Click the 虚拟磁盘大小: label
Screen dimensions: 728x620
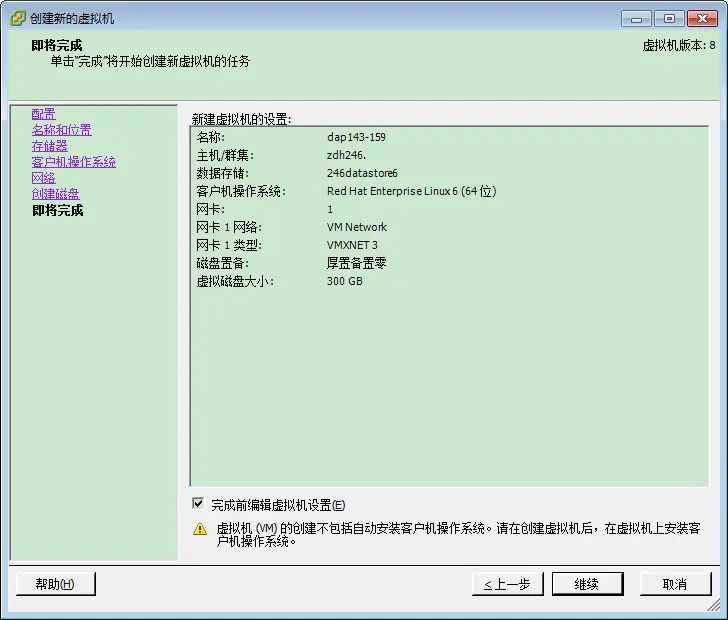click(235, 281)
